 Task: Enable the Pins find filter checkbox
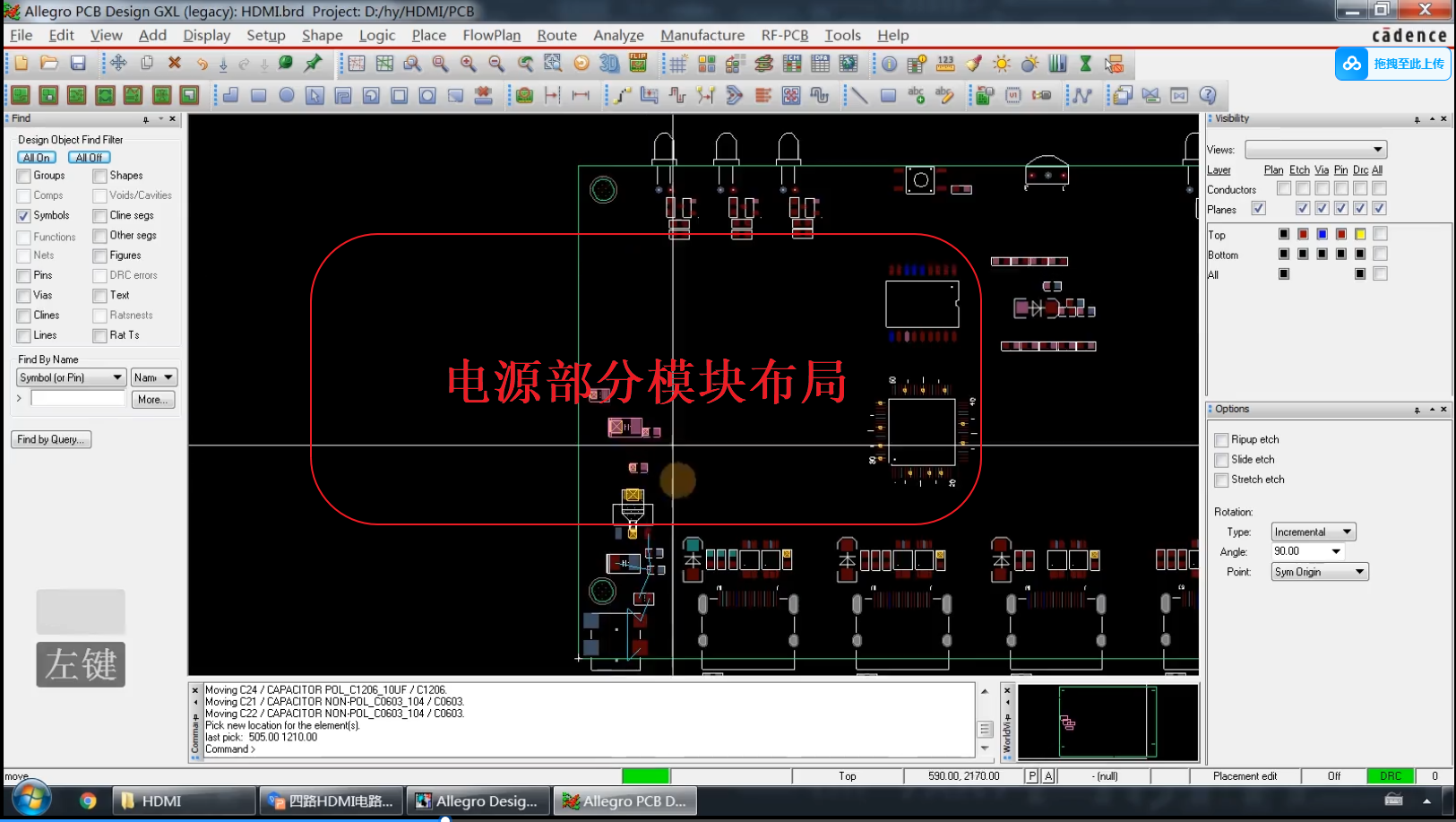coord(24,276)
